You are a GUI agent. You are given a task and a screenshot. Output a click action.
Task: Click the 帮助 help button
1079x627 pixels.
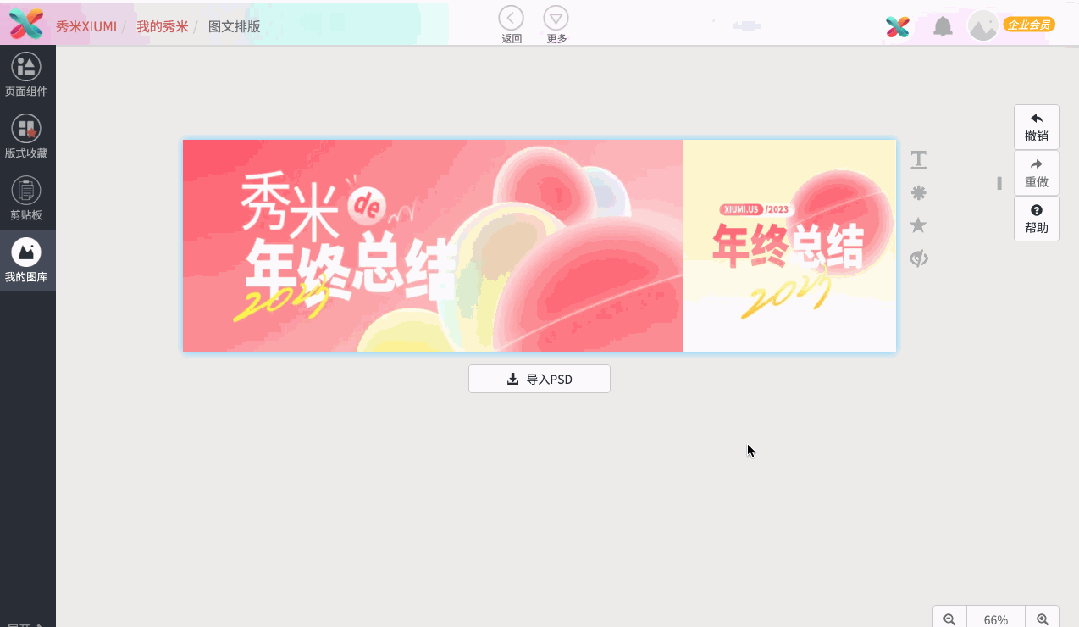click(x=1036, y=219)
